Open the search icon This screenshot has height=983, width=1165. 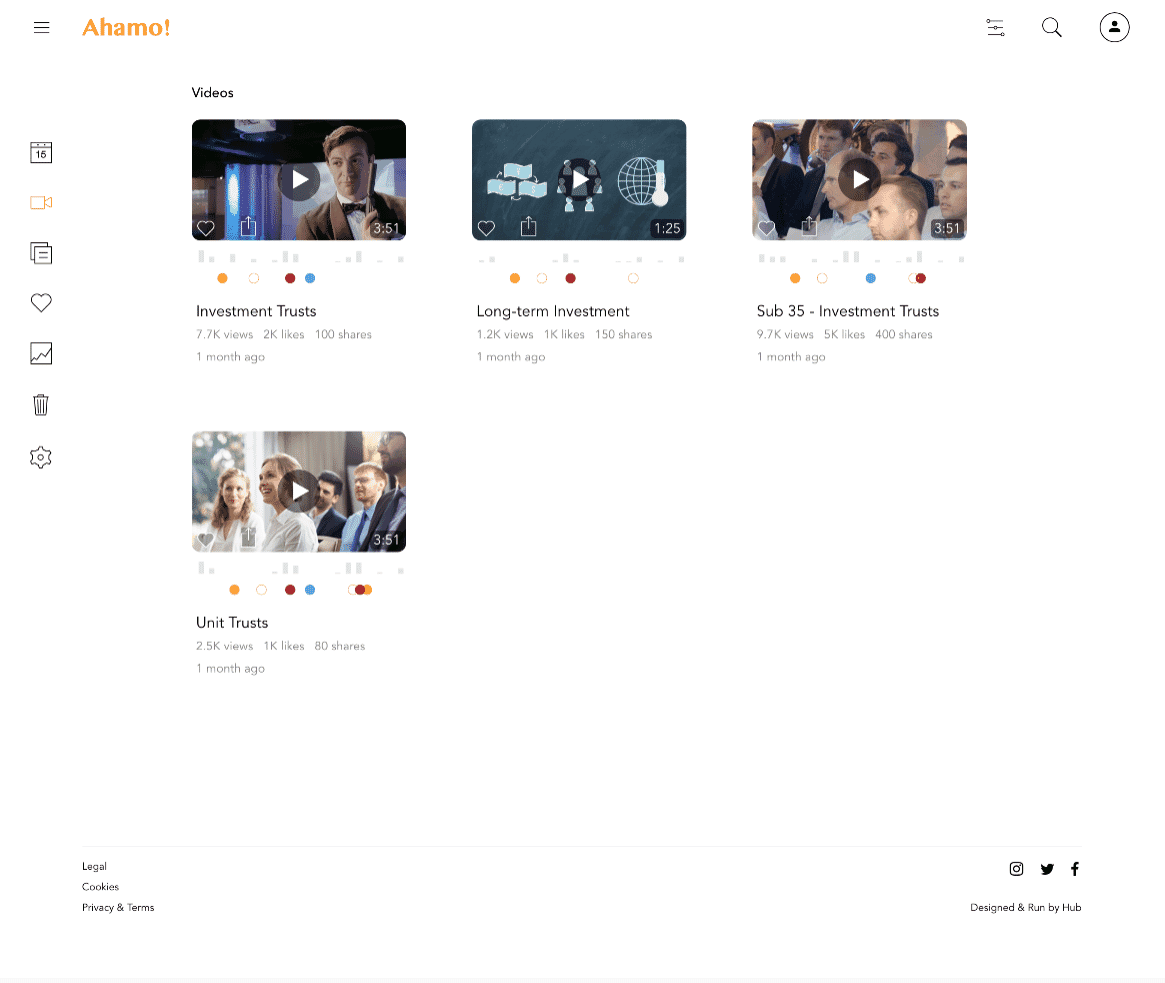pyautogui.click(x=1051, y=27)
